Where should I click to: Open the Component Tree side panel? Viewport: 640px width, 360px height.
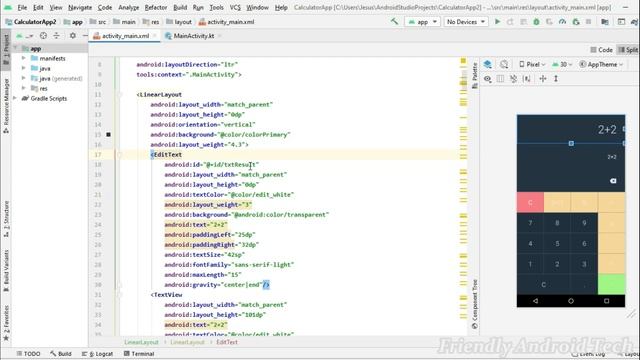(x=474, y=304)
